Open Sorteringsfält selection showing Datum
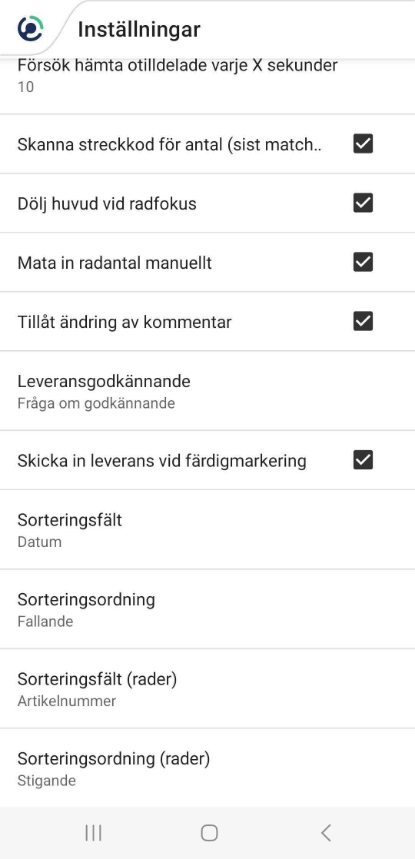This screenshot has height=859, width=415. [208, 529]
